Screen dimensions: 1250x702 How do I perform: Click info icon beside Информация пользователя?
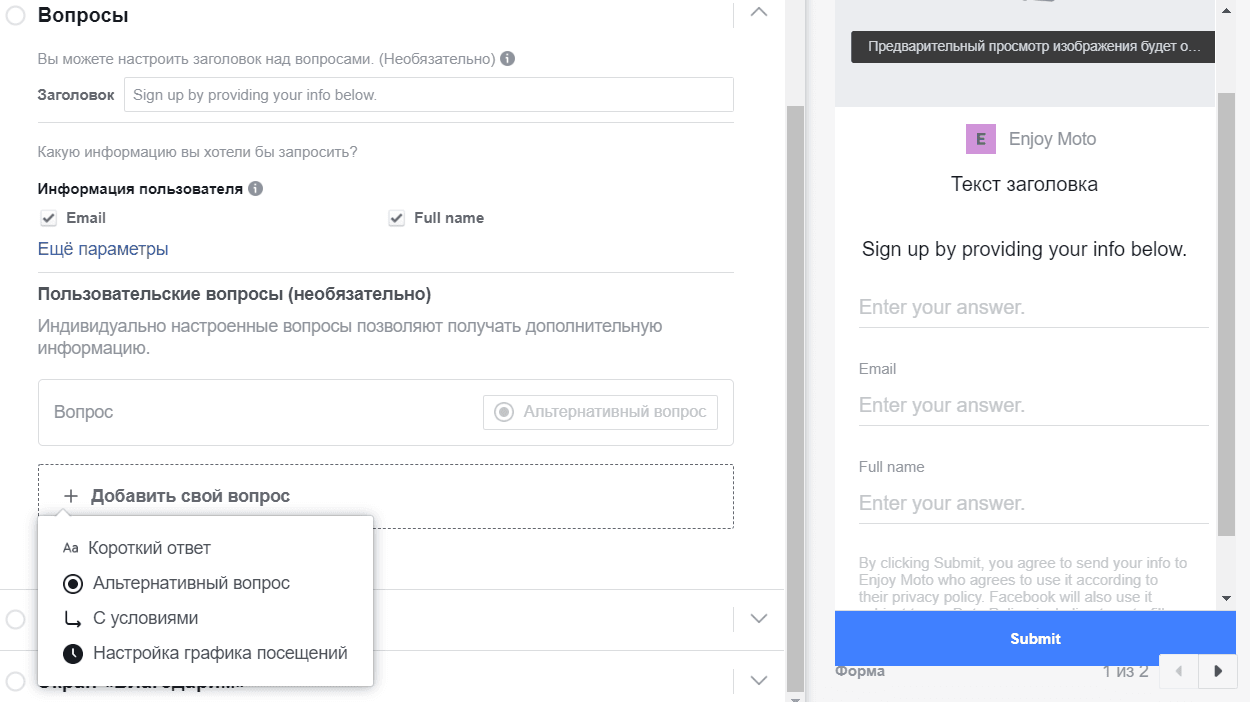pos(255,188)
